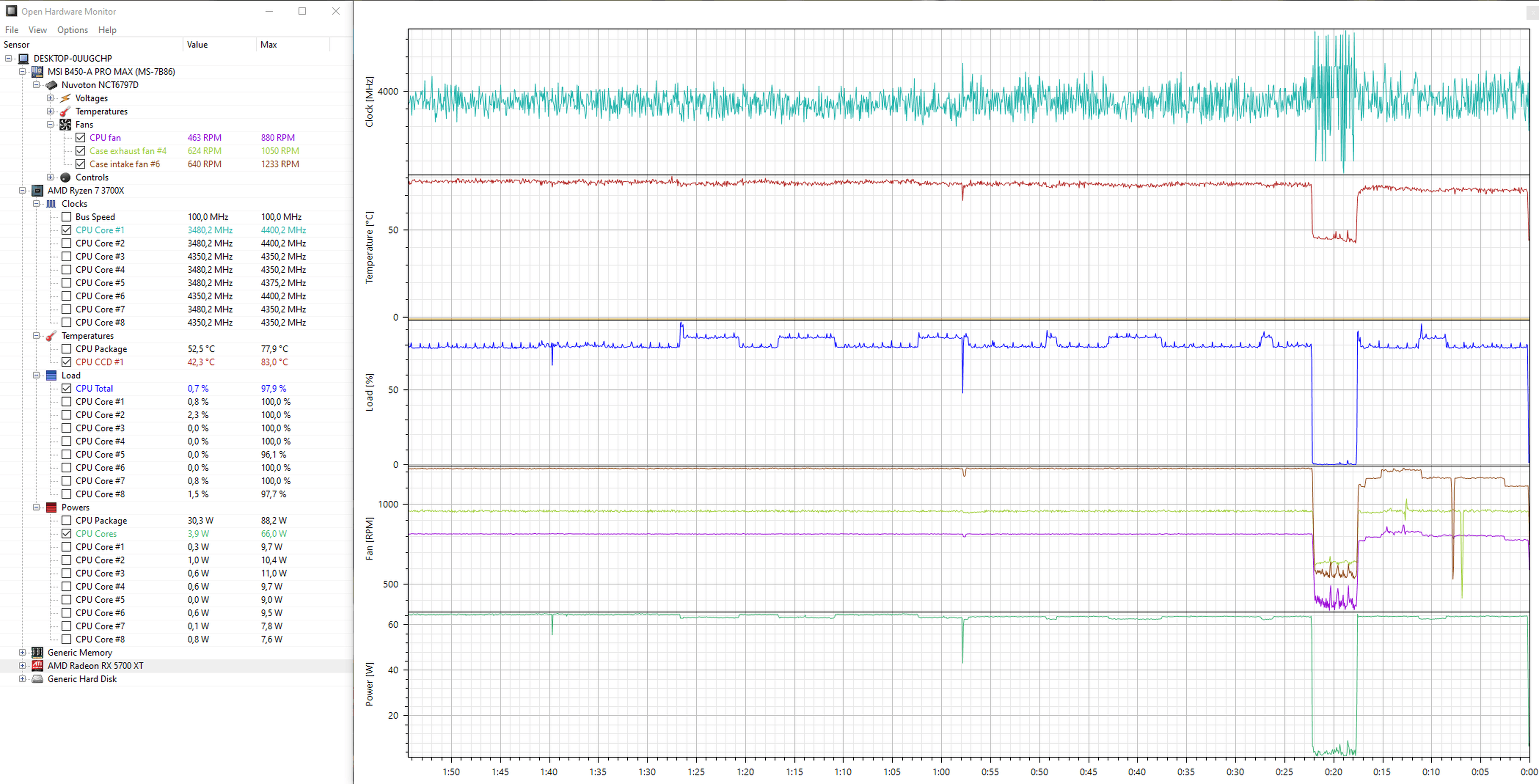Screen dimensions: 1539x784
Task: Select the CPU Total load row
Action: [x=94, y=388]
